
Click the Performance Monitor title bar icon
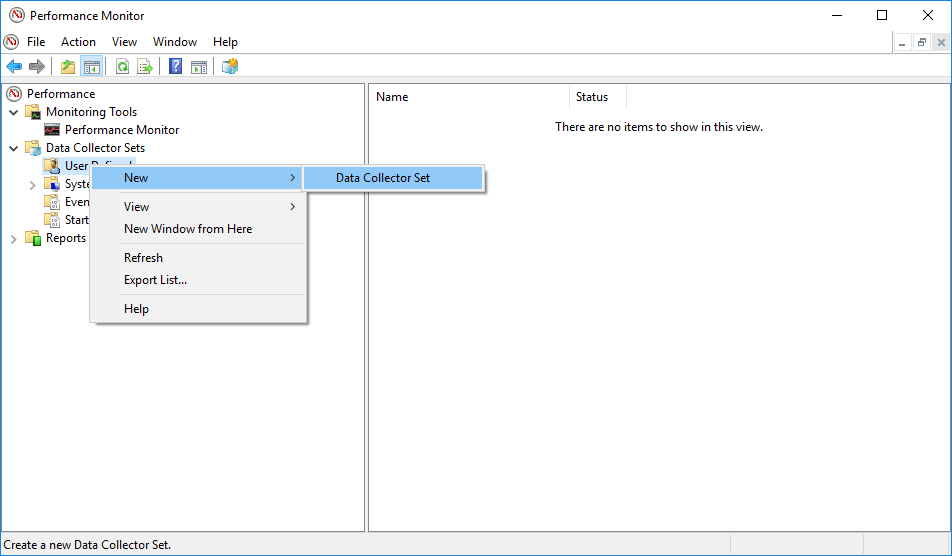click(16, 15)
